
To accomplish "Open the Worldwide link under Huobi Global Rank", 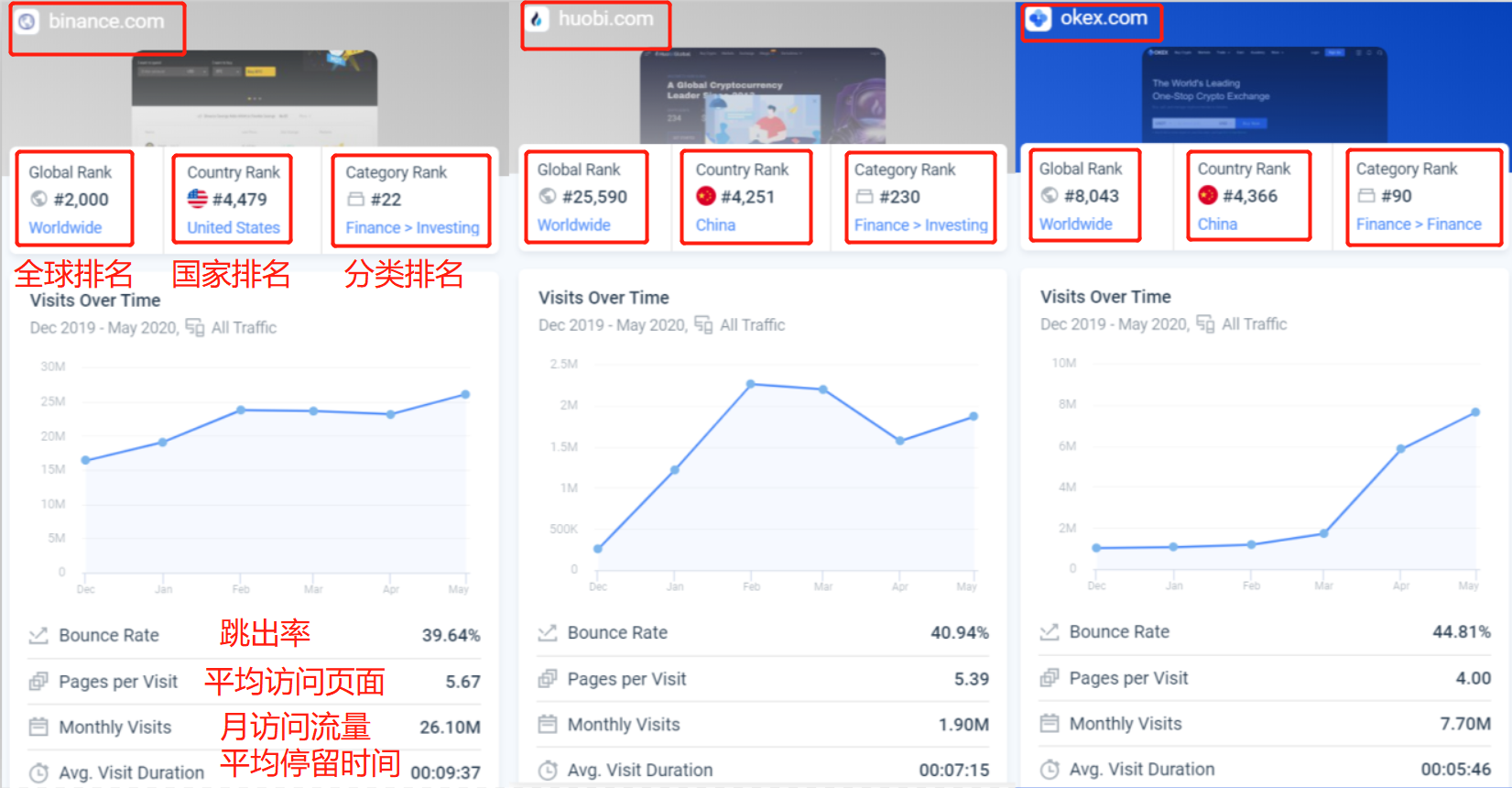I will 573,224.
